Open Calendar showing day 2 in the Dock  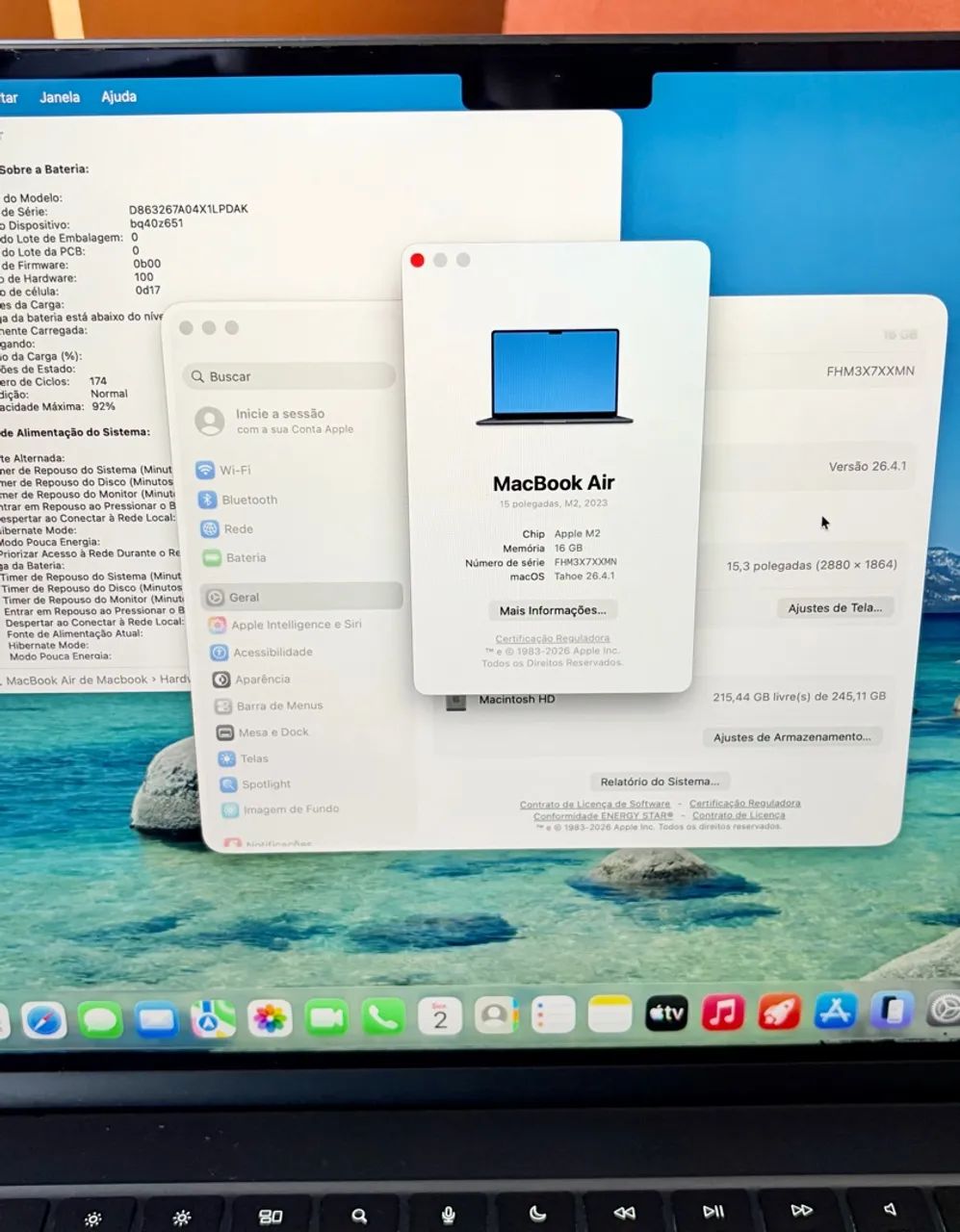(440, 1015)
